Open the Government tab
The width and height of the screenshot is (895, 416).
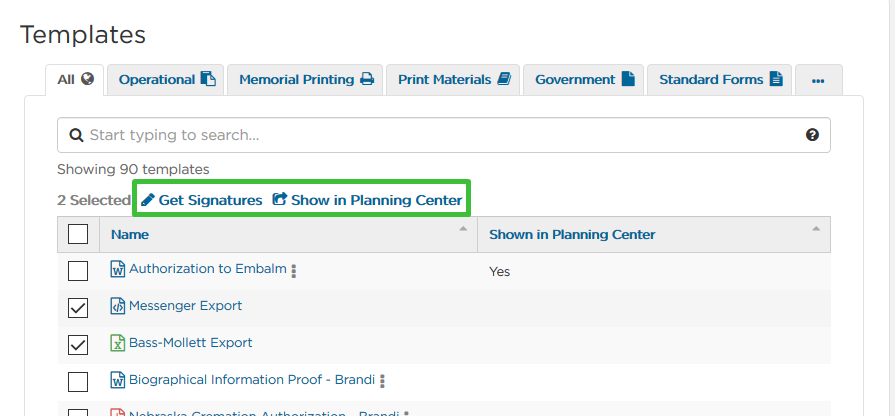click(584, 80)
